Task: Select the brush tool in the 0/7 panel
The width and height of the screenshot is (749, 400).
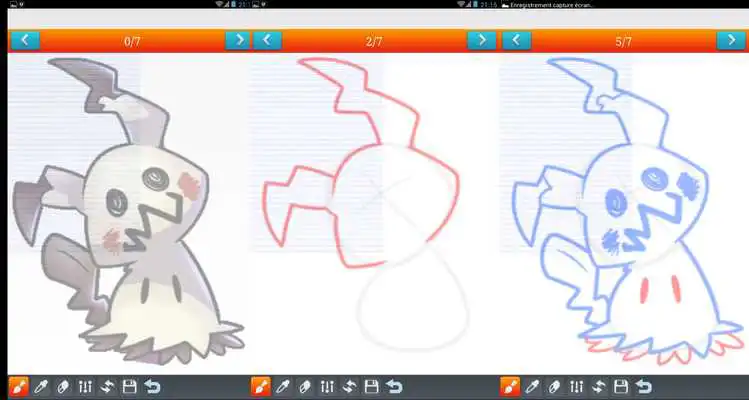Action: [19, 386]
